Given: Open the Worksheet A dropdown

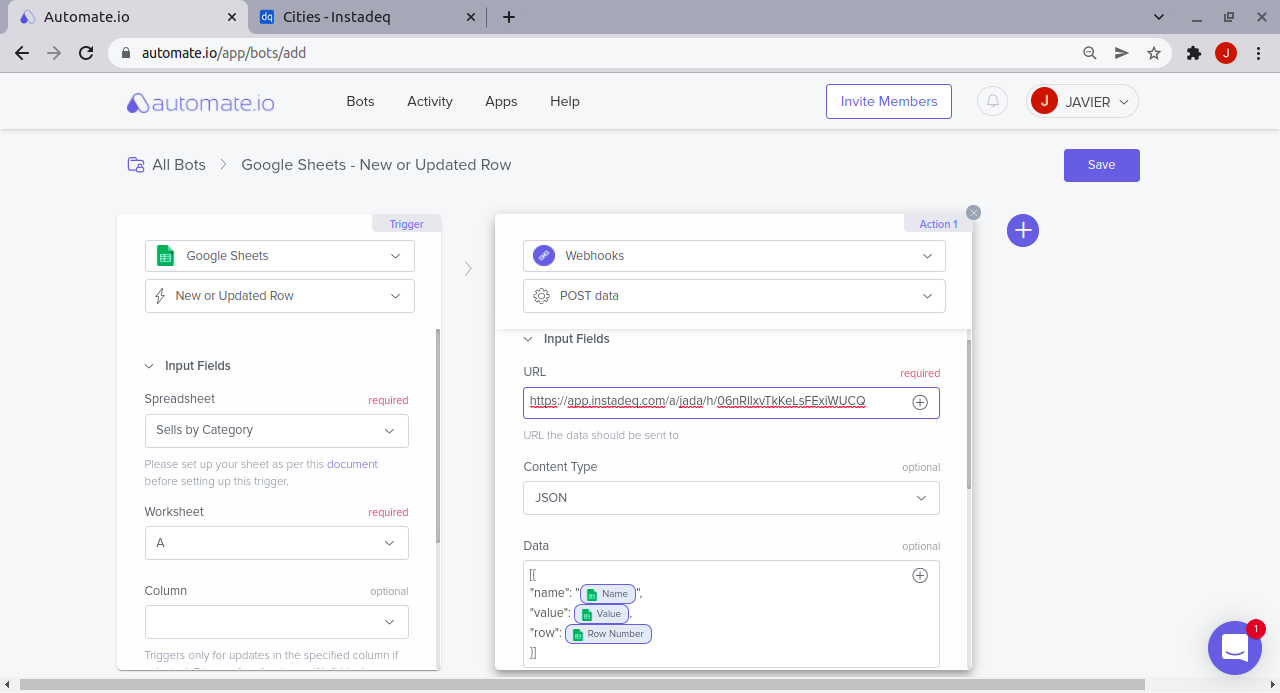Looking at the screenshot, I should (x=277, y=543).
